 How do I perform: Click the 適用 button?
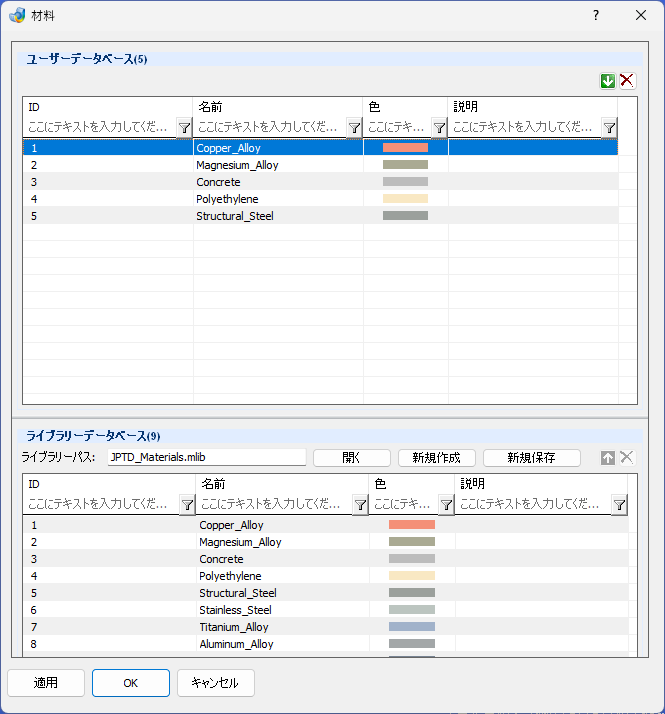pyautogui.click(x=46, y=683)
